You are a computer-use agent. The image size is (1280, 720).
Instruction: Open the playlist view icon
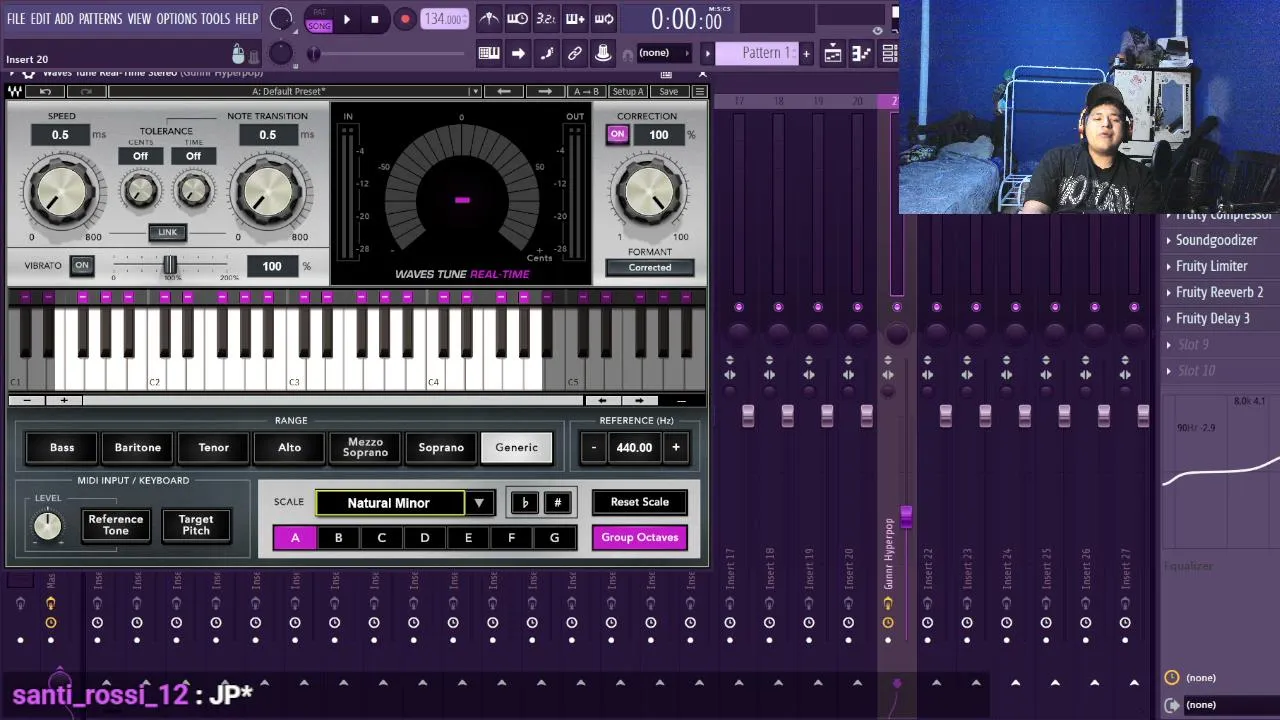(832, 54)
